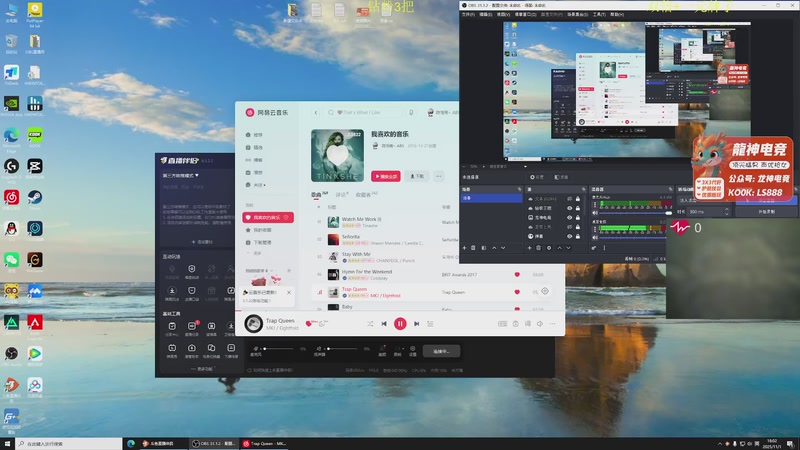Add a new source in OBS sources panel
Viewport: 800px width, 450px height.
pyautogui.click(x=530, y=248)
